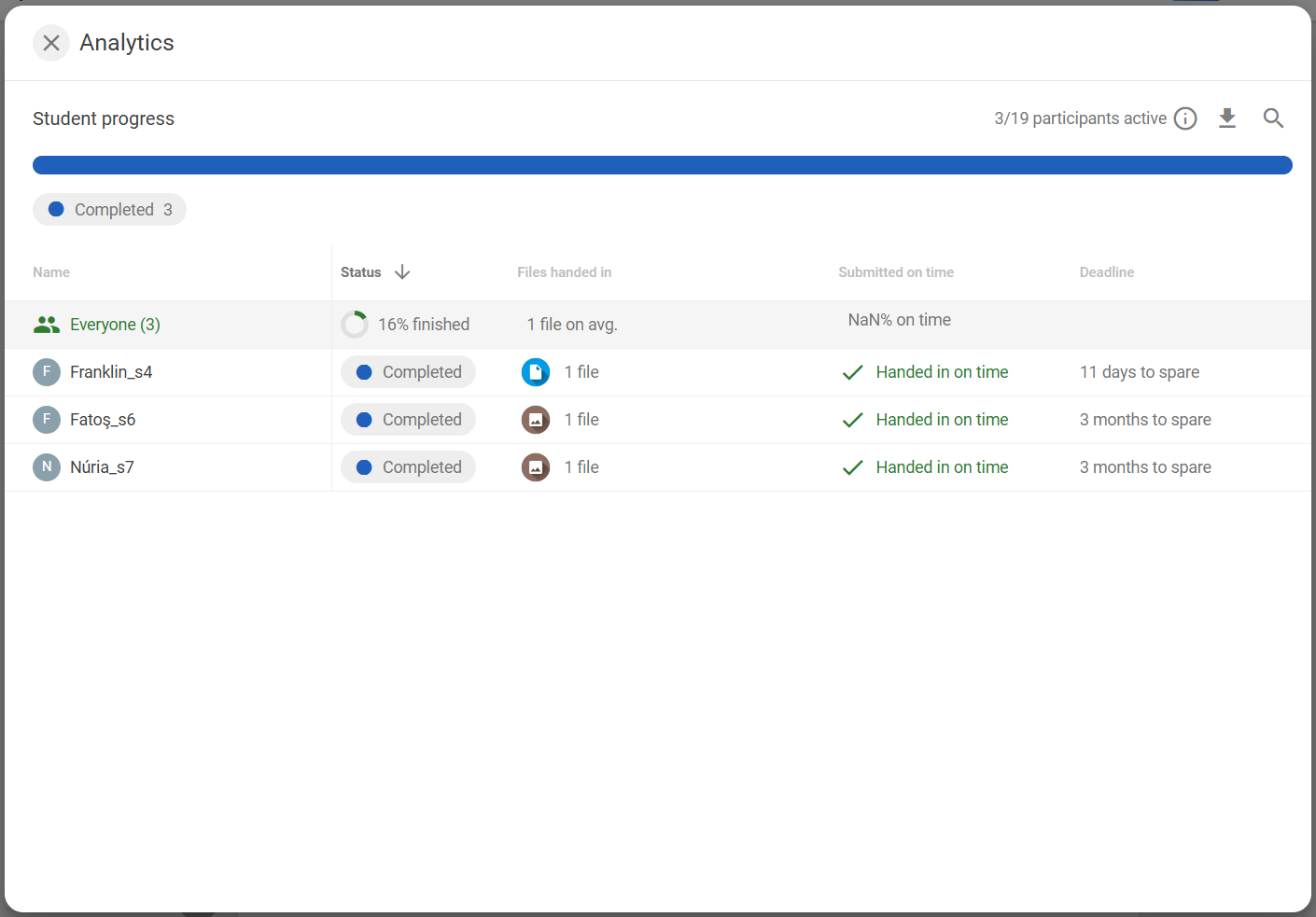Click '11 days to spare' deadline

(x=1140, y=372)
